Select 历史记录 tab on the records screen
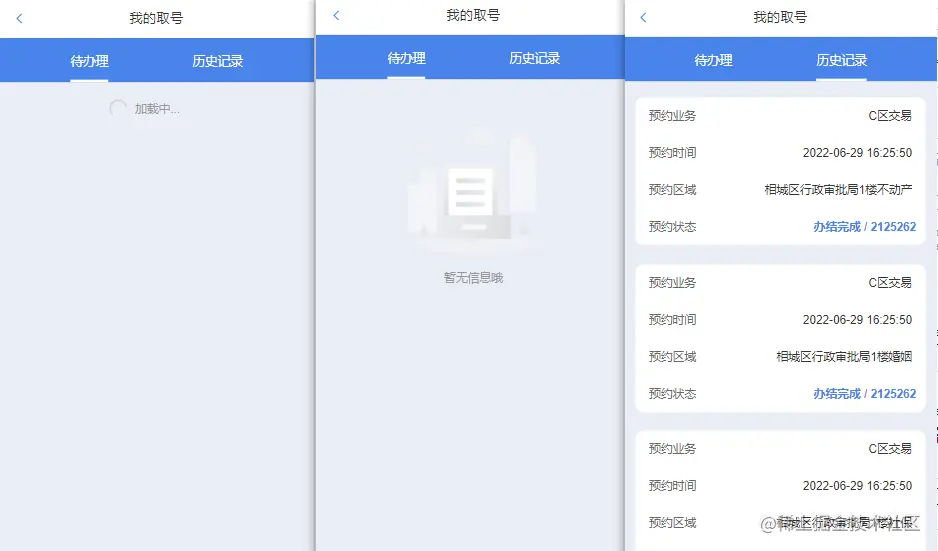938x551 pixels. pos(842,60)
